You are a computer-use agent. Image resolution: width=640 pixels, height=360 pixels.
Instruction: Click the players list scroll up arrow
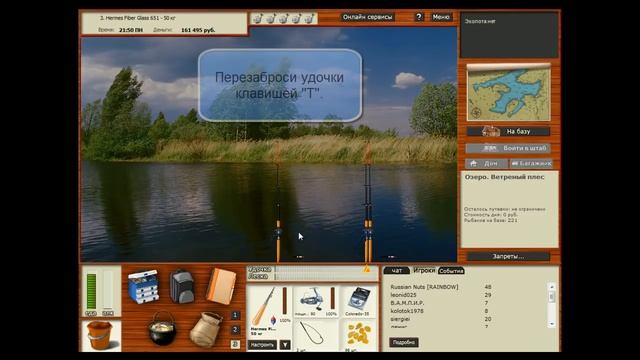click(551, 287)
